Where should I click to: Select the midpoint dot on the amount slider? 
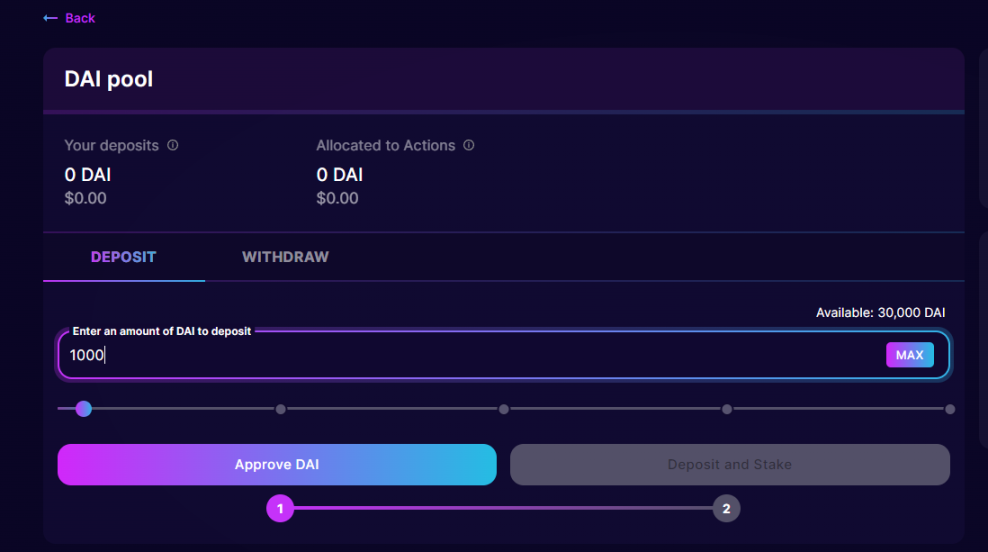(x=504, y=409)
